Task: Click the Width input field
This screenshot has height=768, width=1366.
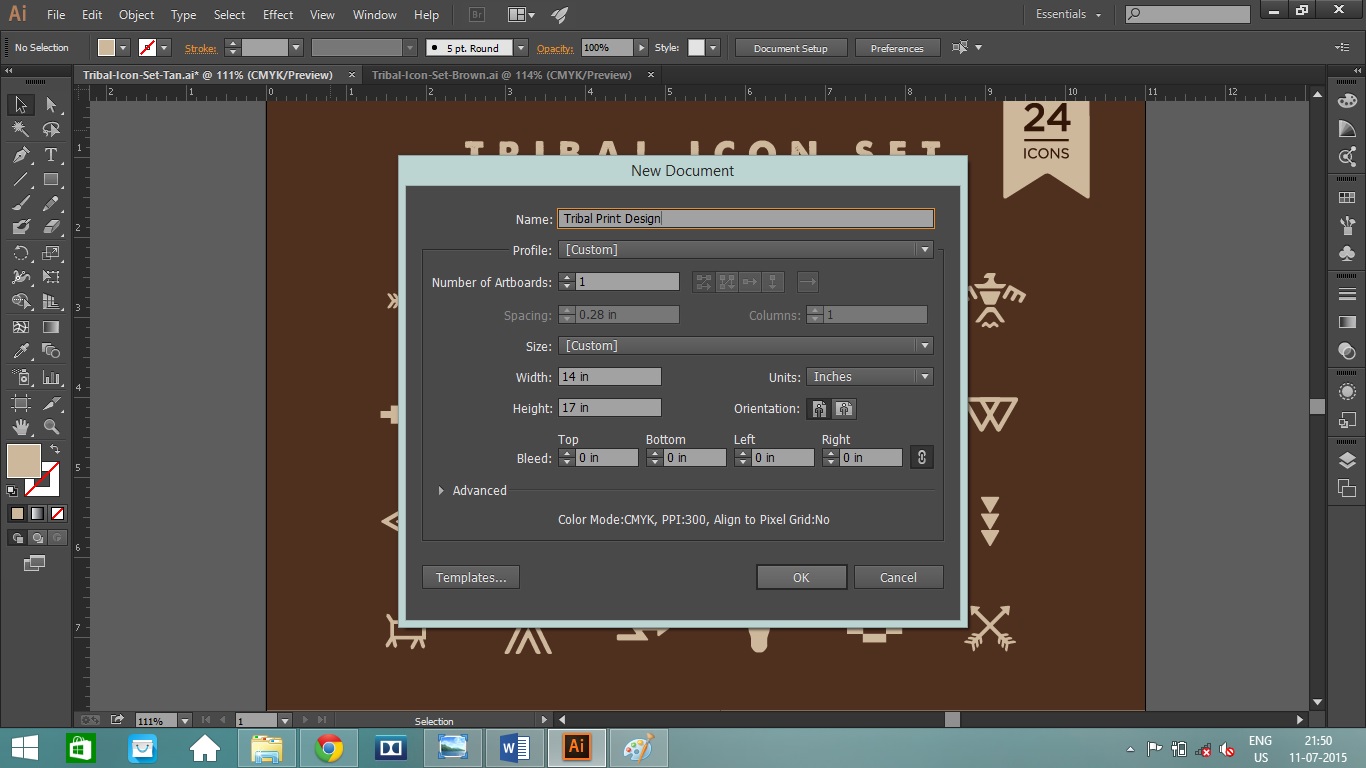Action: (x=610, y=377)
